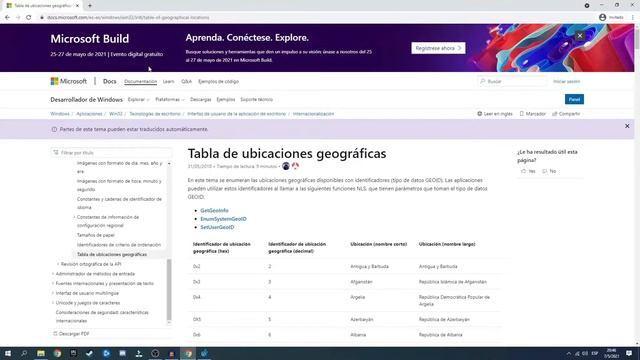The height and width of the screenshot is (360, 640).
Task: Open the notification center icon
Action: 629,353
